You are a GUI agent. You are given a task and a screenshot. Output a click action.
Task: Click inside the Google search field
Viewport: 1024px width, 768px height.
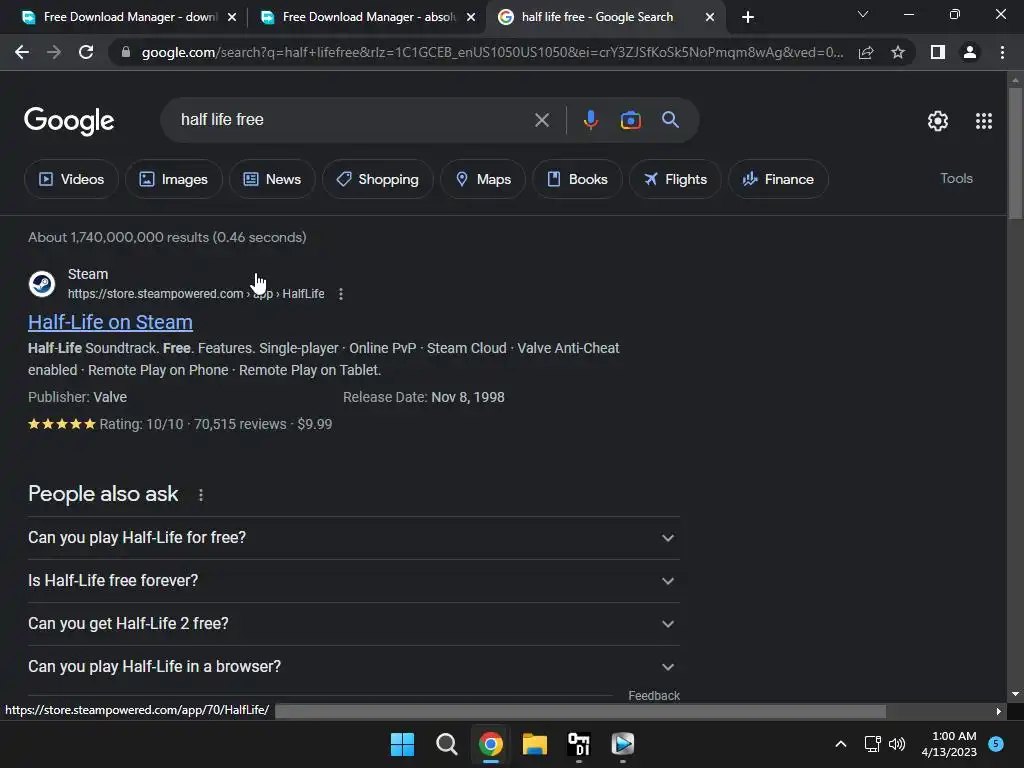click(353, 120)
